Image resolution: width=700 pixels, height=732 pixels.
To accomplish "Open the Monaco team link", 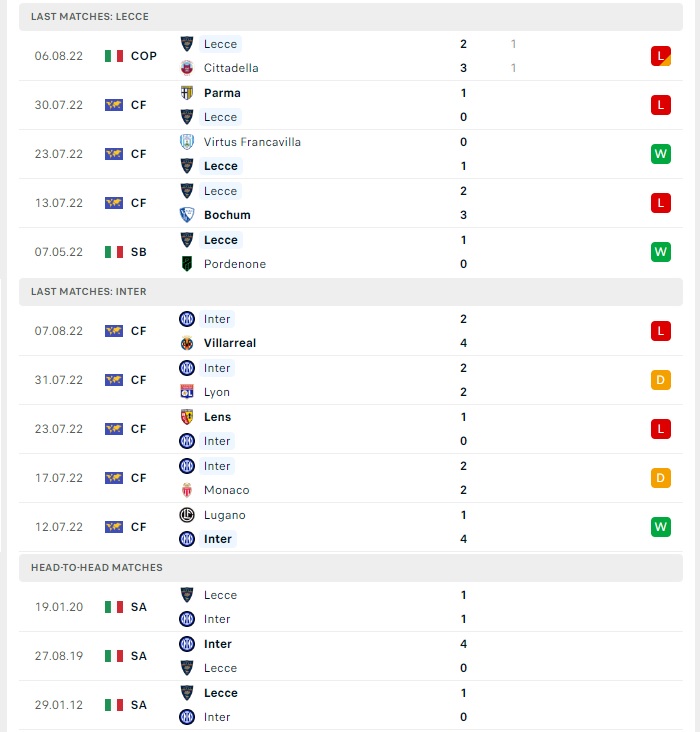I will (226, 490).
